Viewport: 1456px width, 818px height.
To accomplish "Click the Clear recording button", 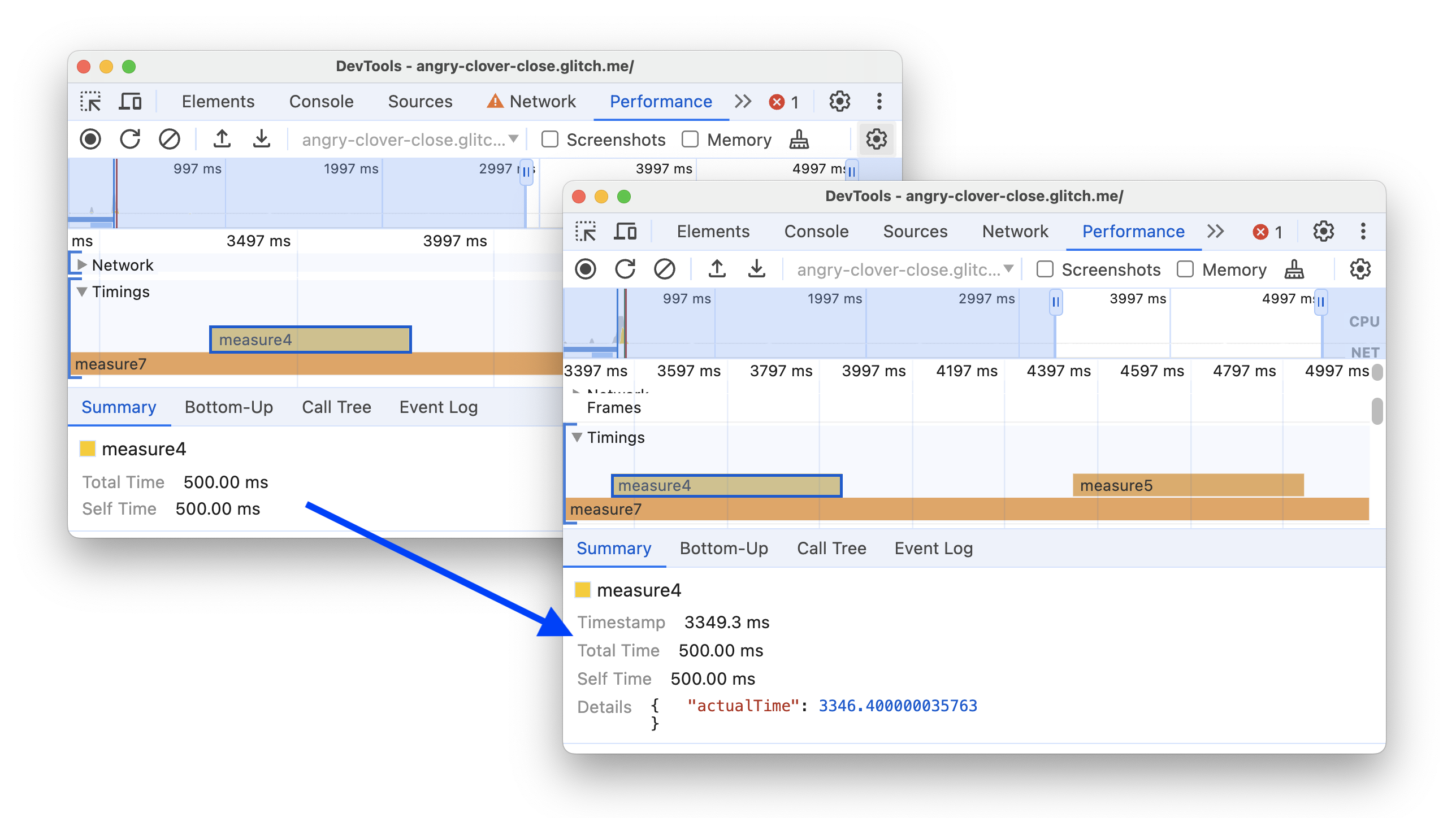I will pos(664,270).
